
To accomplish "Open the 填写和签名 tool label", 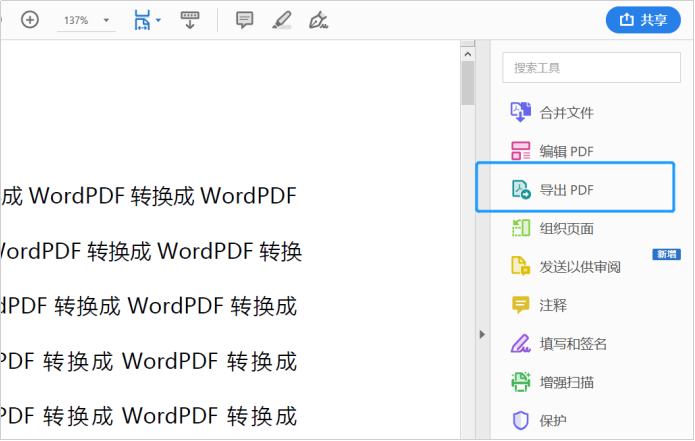I will click(573, 344).
